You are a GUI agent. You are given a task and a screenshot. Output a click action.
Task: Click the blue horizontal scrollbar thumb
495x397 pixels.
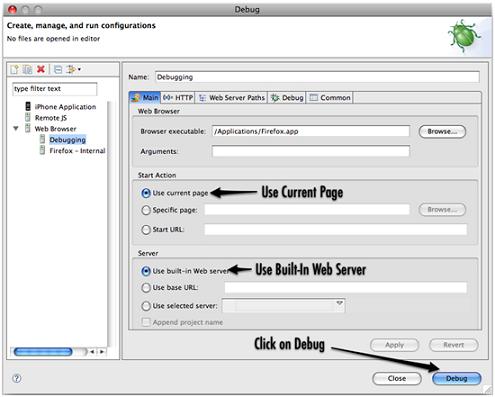(43, 352)
